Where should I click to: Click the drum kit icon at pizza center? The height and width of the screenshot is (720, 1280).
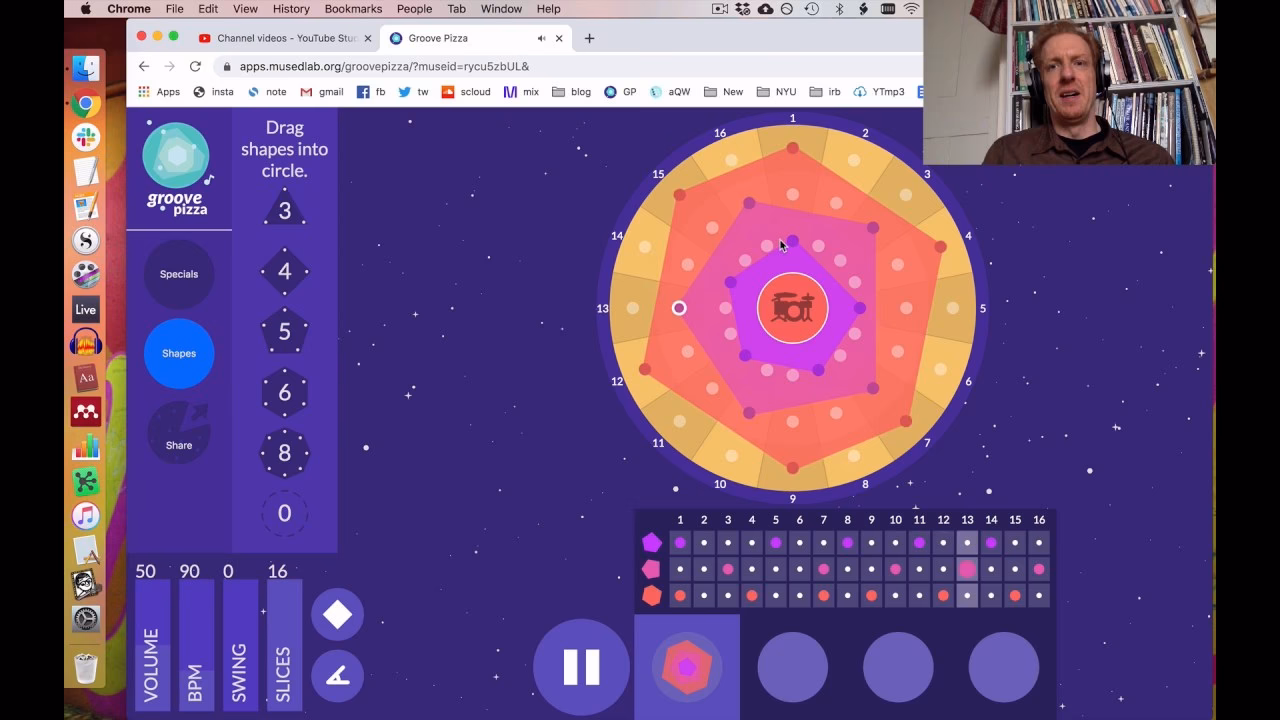[792, 308]
